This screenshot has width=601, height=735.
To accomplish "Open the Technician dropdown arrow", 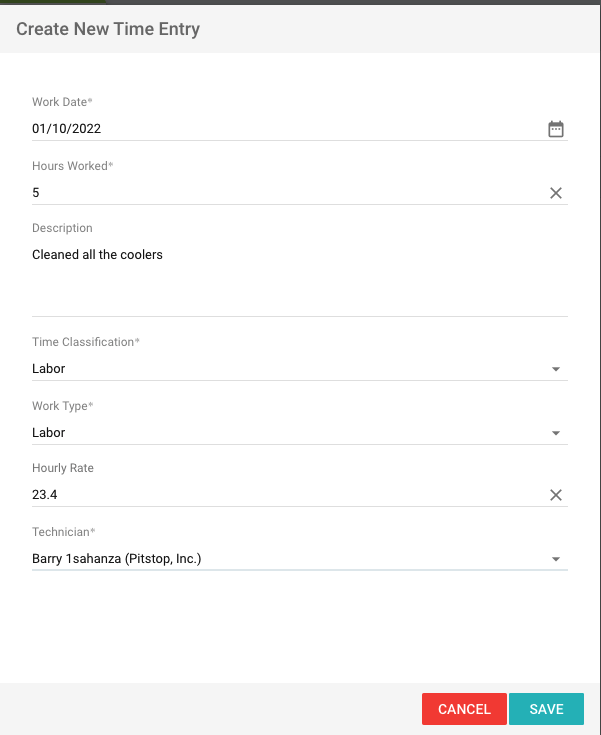I will [556, 559].
